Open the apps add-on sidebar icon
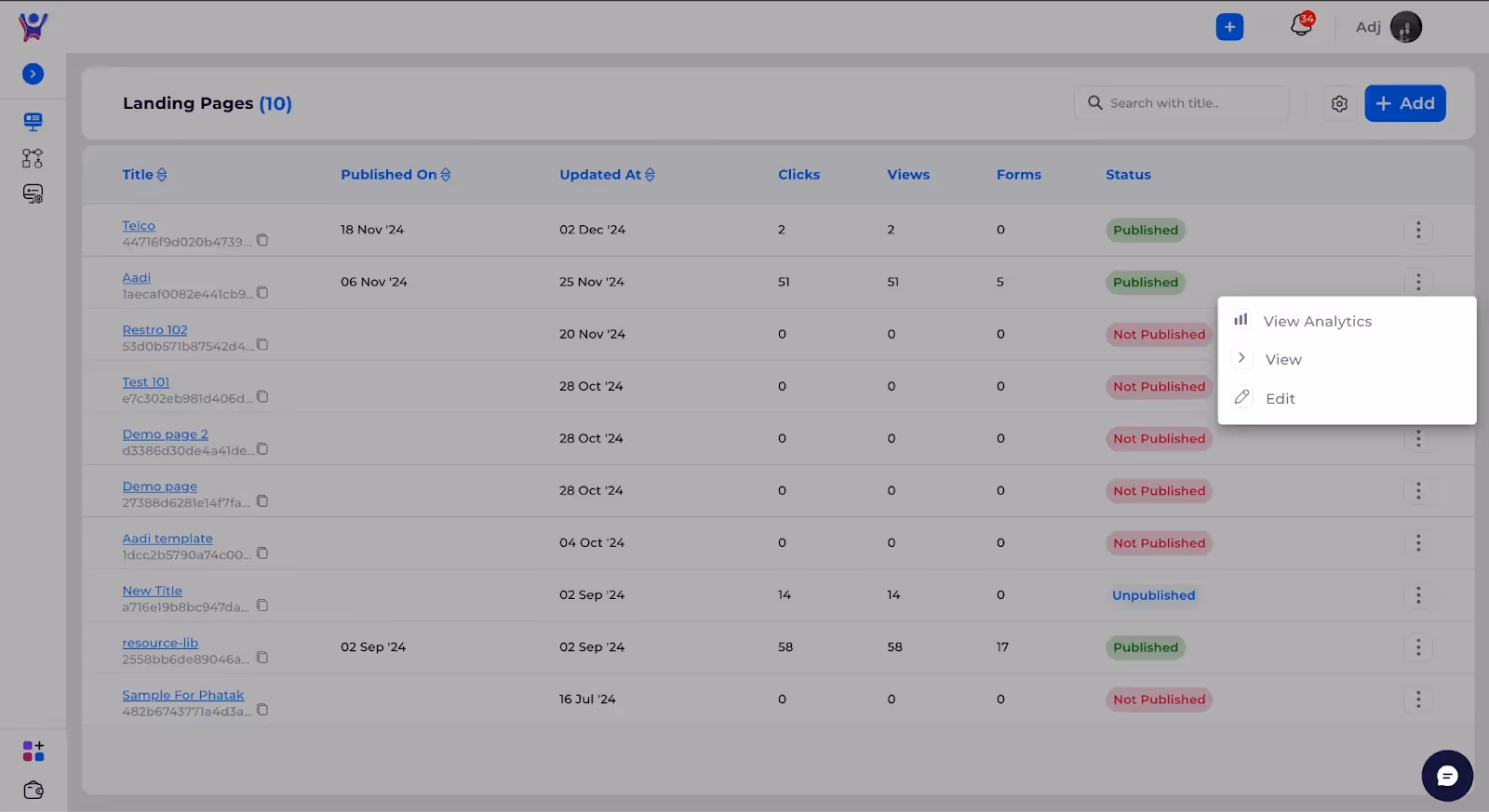Screen dimensions: 1489x812 pos(34,751)
